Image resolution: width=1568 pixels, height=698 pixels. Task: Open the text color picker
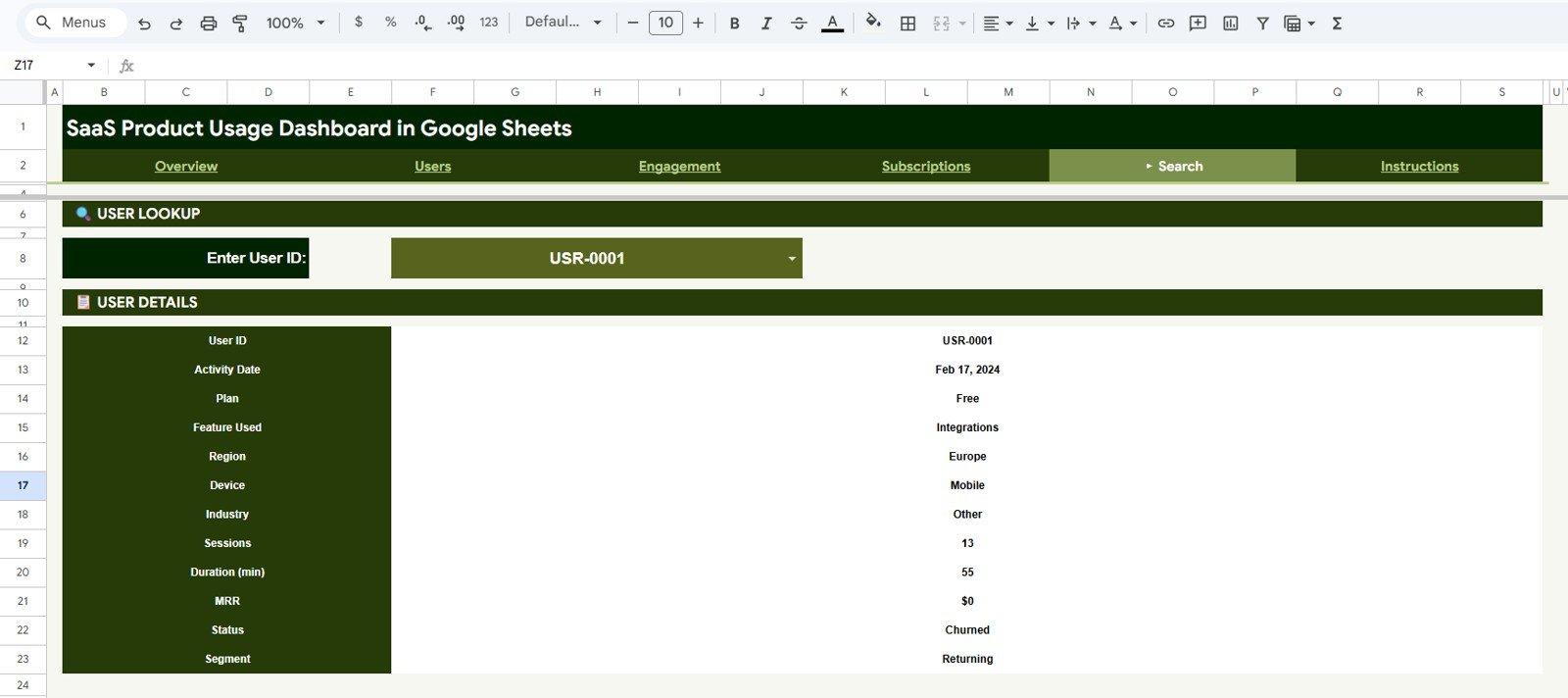click(832, 24)
